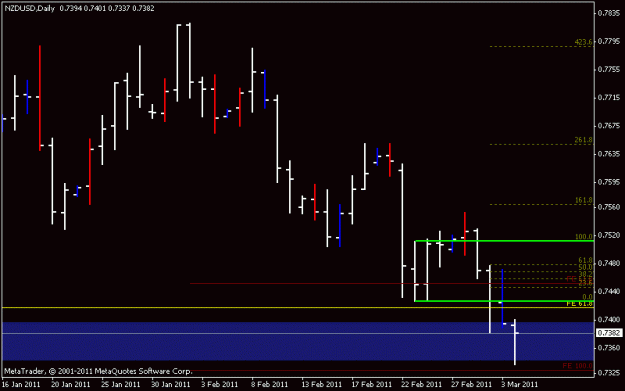Click the NZDUSD,Daily chart title
Image resolution: width=625 pixels, height=391 pixels.
tap(29, 8)
